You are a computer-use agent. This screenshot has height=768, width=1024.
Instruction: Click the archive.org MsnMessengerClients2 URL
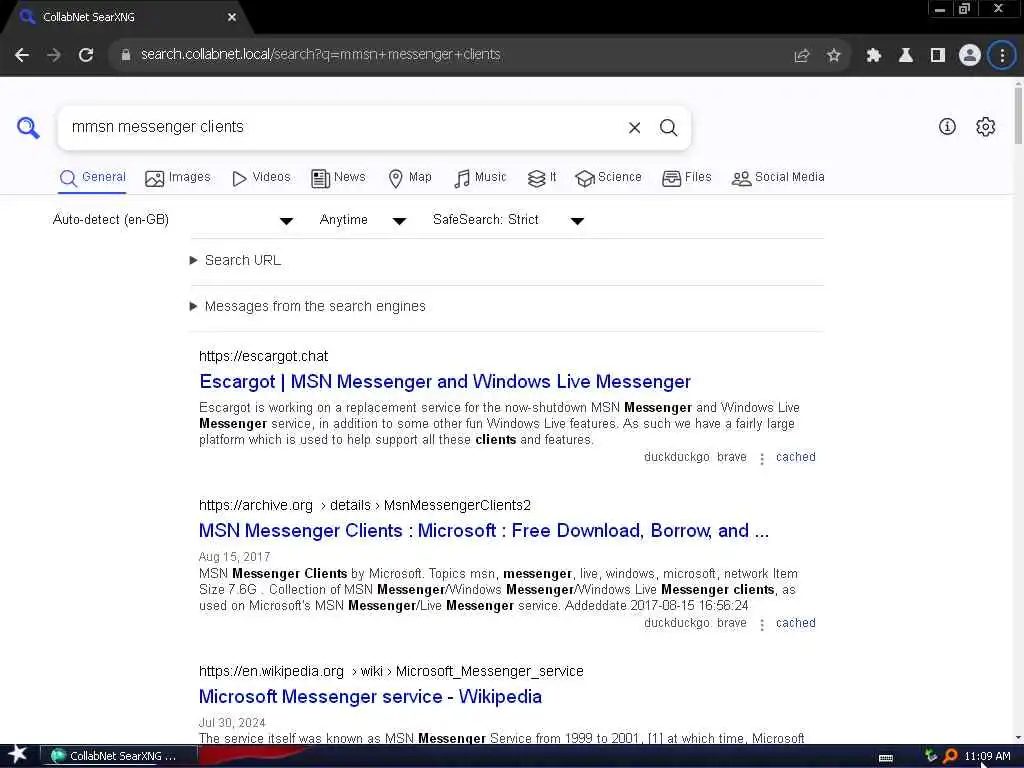[x=364, y=505]
